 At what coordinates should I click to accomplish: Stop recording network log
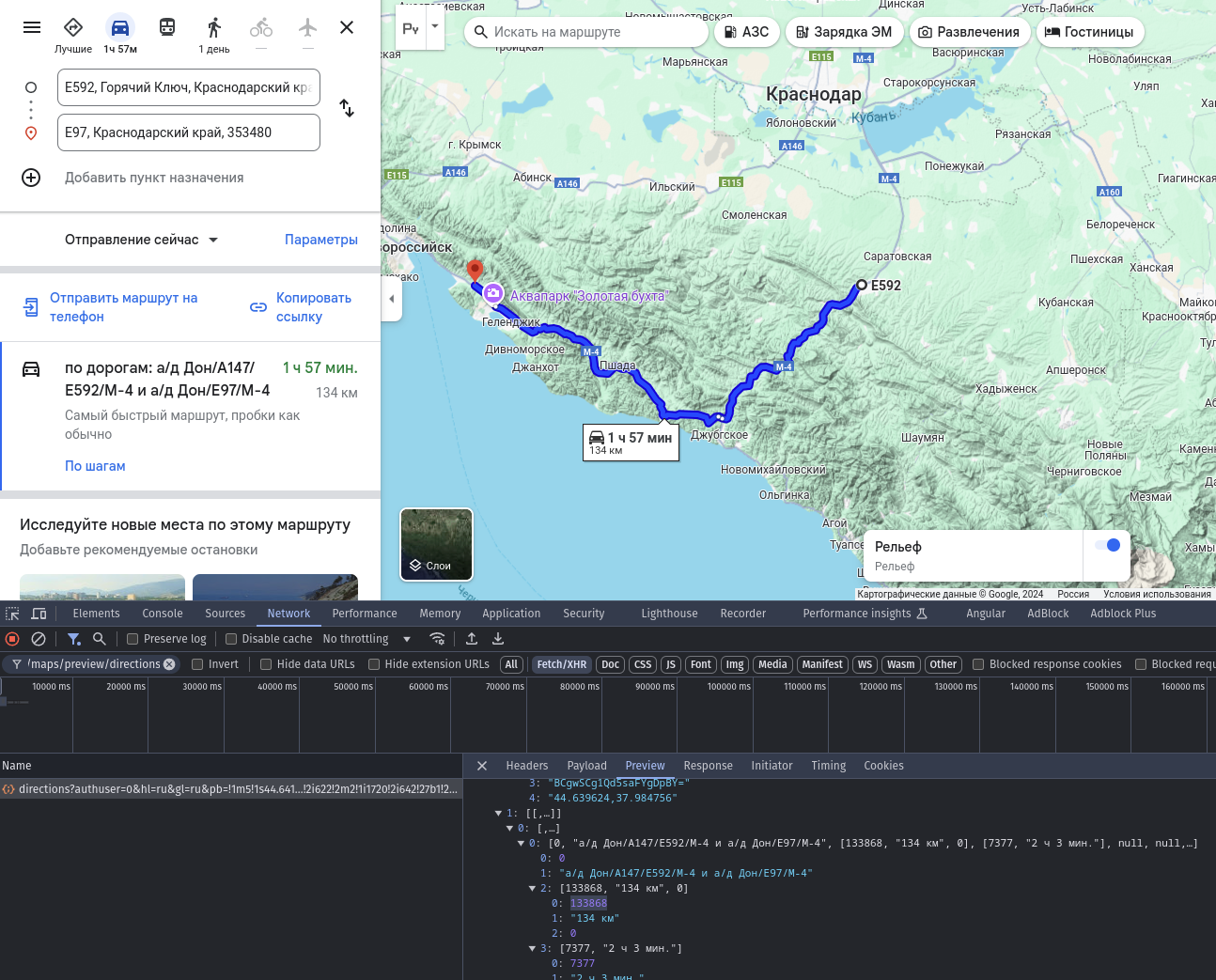pos(12,639)
